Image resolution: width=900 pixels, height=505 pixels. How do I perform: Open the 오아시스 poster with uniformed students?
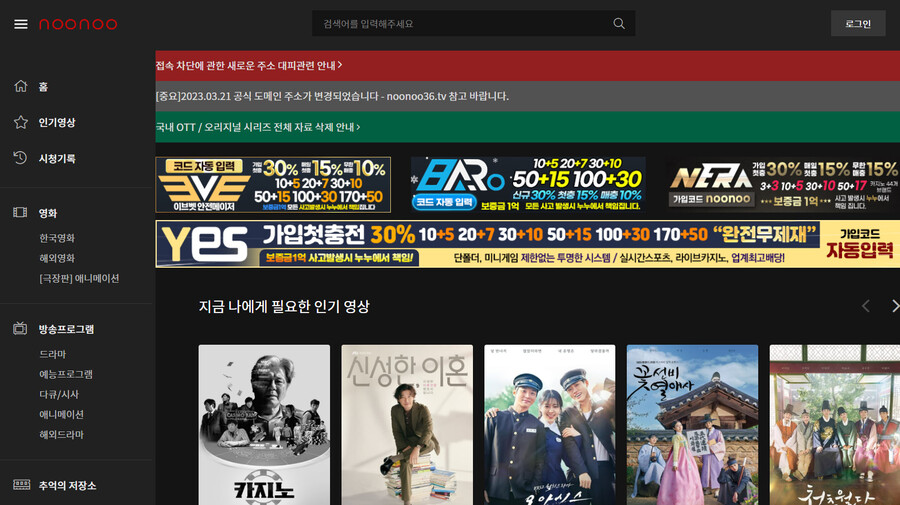point(550,425)
